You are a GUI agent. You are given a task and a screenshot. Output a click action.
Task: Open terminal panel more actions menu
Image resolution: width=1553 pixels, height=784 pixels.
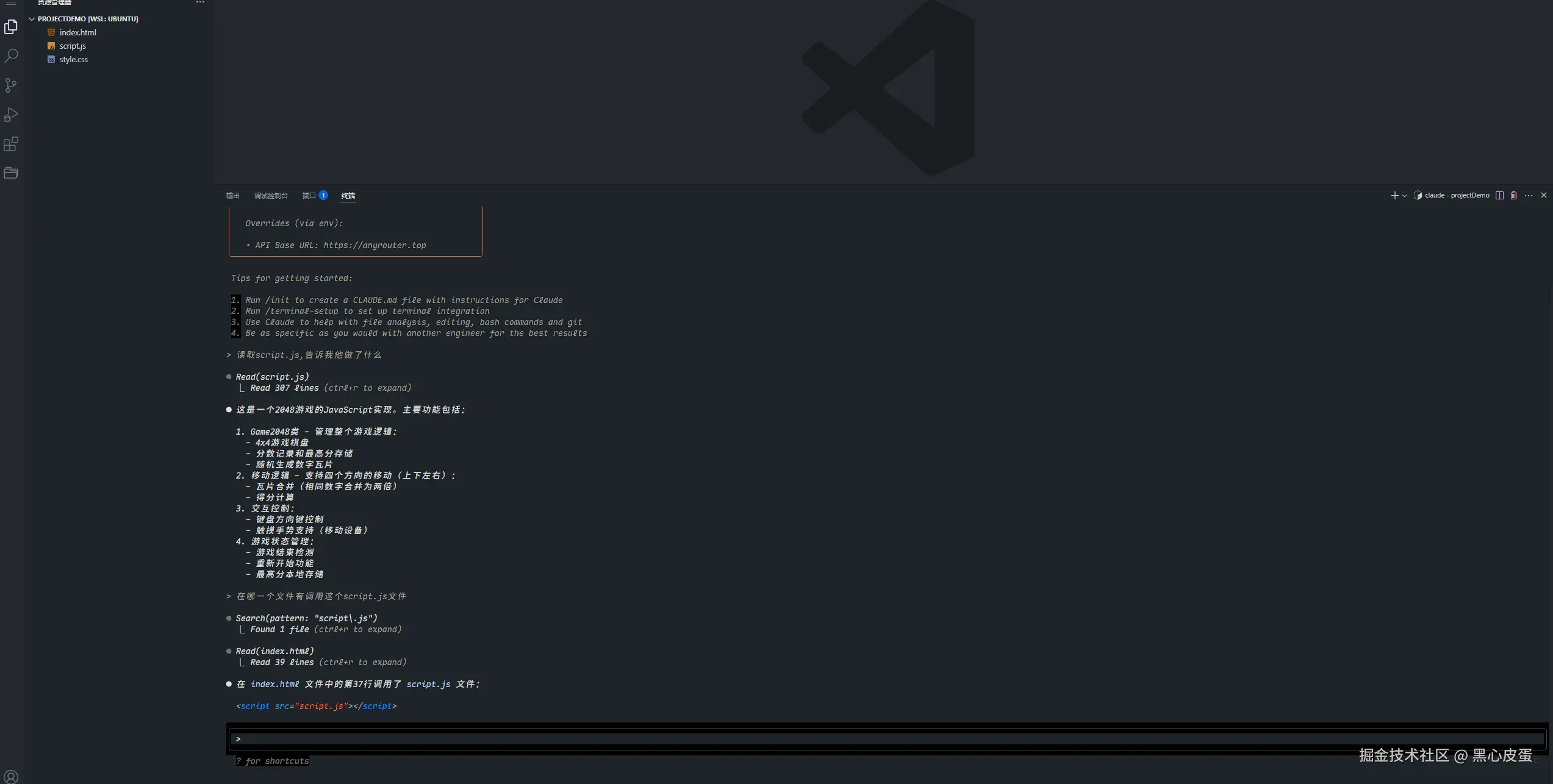pyautogui.click(x=1529, y=195)
